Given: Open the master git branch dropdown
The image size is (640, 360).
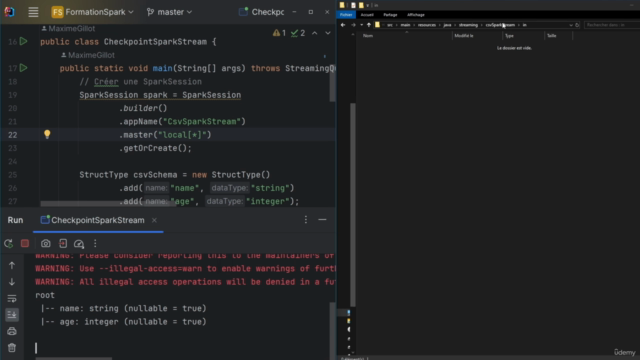Looking at the screenshot, I should (169, 12).
